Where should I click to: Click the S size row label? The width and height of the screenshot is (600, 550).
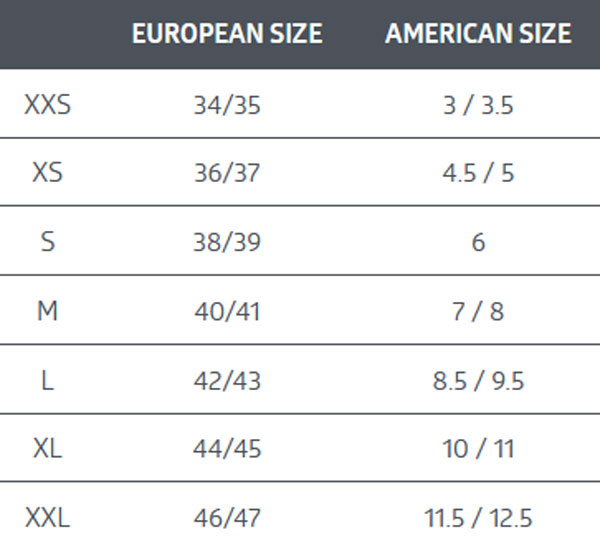click(x=48, y=242)
